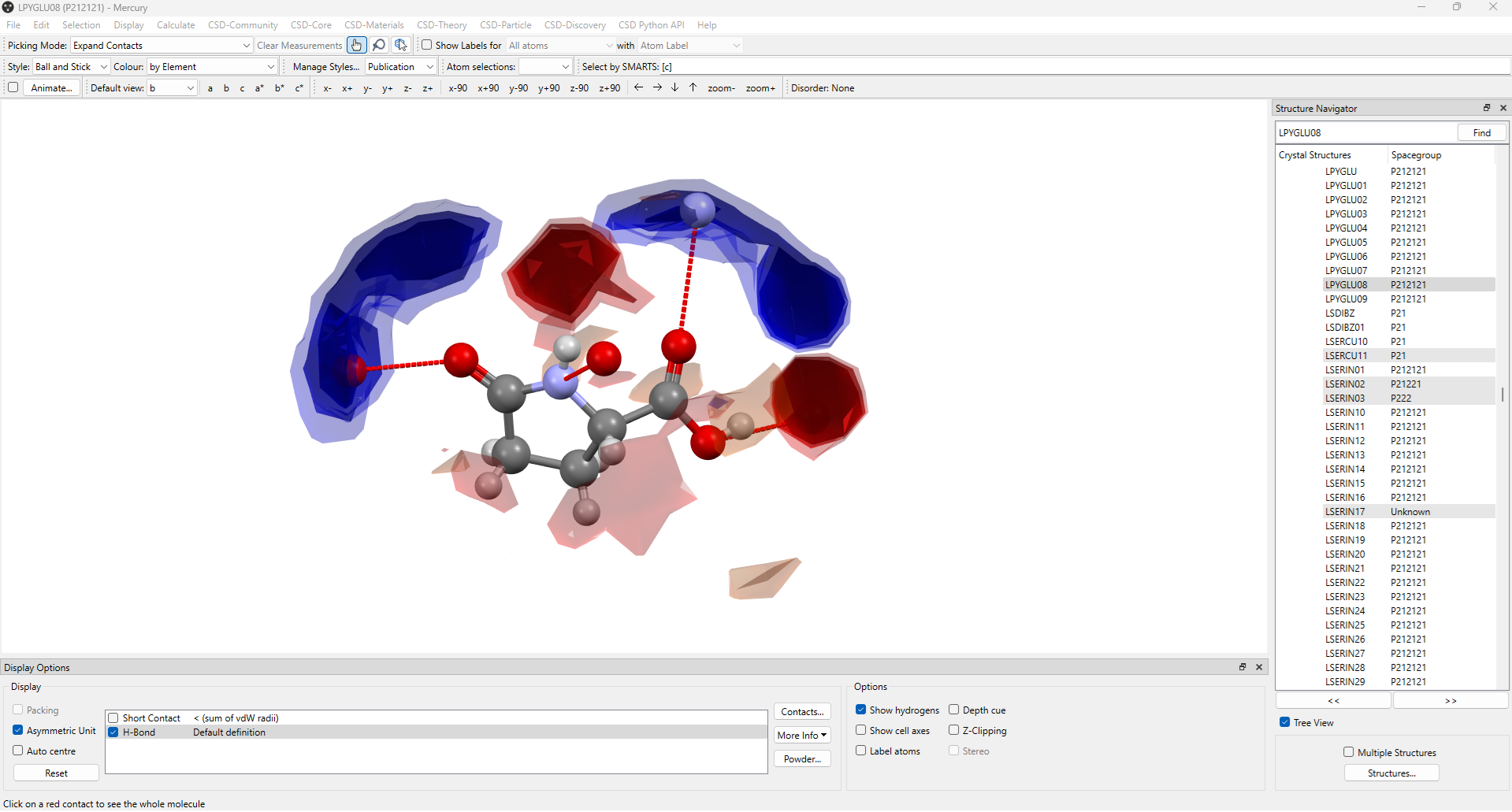Move view down with down arrow
1512x812 pixels.
click(x=675, y=88)
